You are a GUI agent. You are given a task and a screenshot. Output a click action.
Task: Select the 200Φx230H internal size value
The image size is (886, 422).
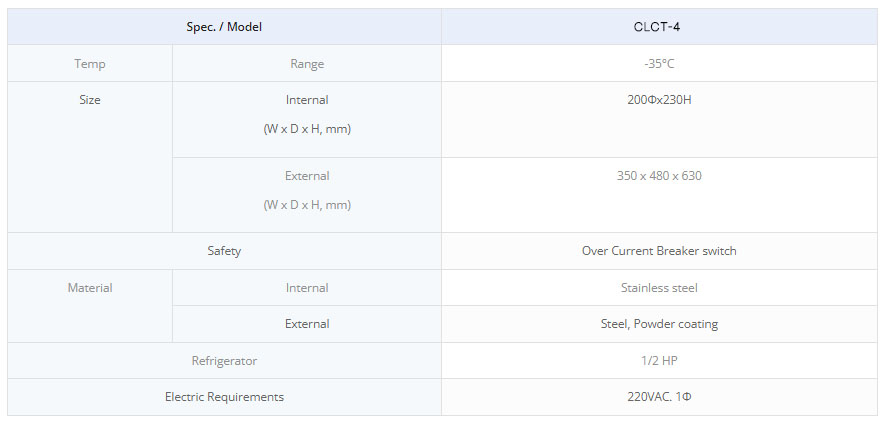pos(659,100)
